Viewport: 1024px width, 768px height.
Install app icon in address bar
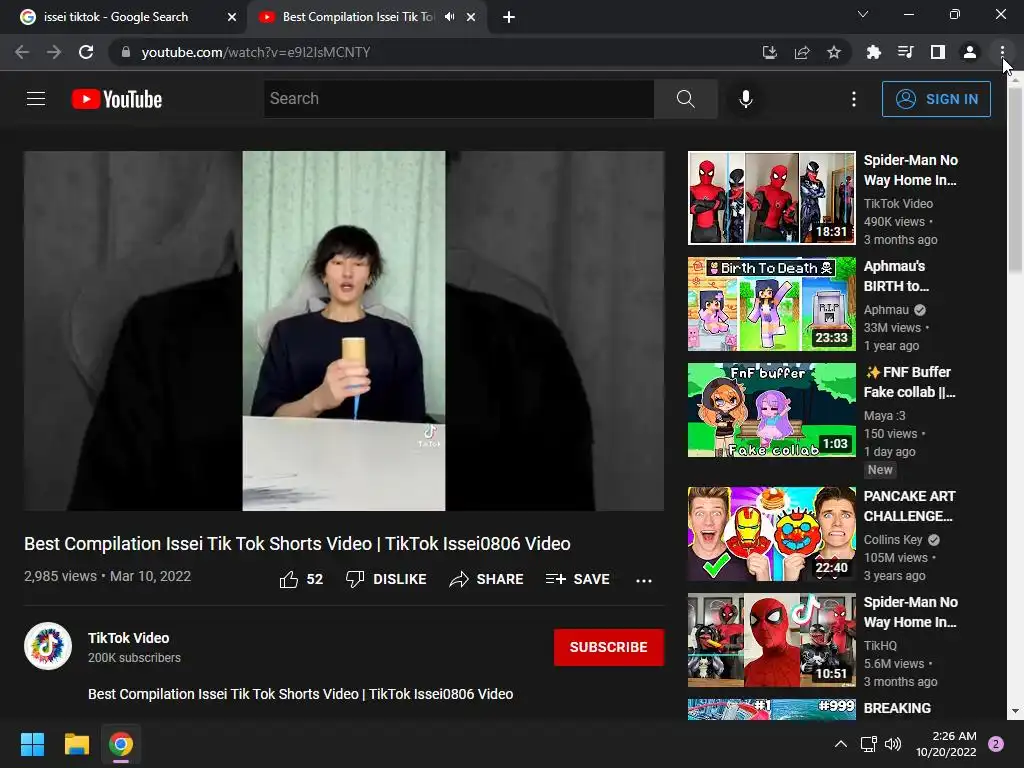click(x=769, y=52)
